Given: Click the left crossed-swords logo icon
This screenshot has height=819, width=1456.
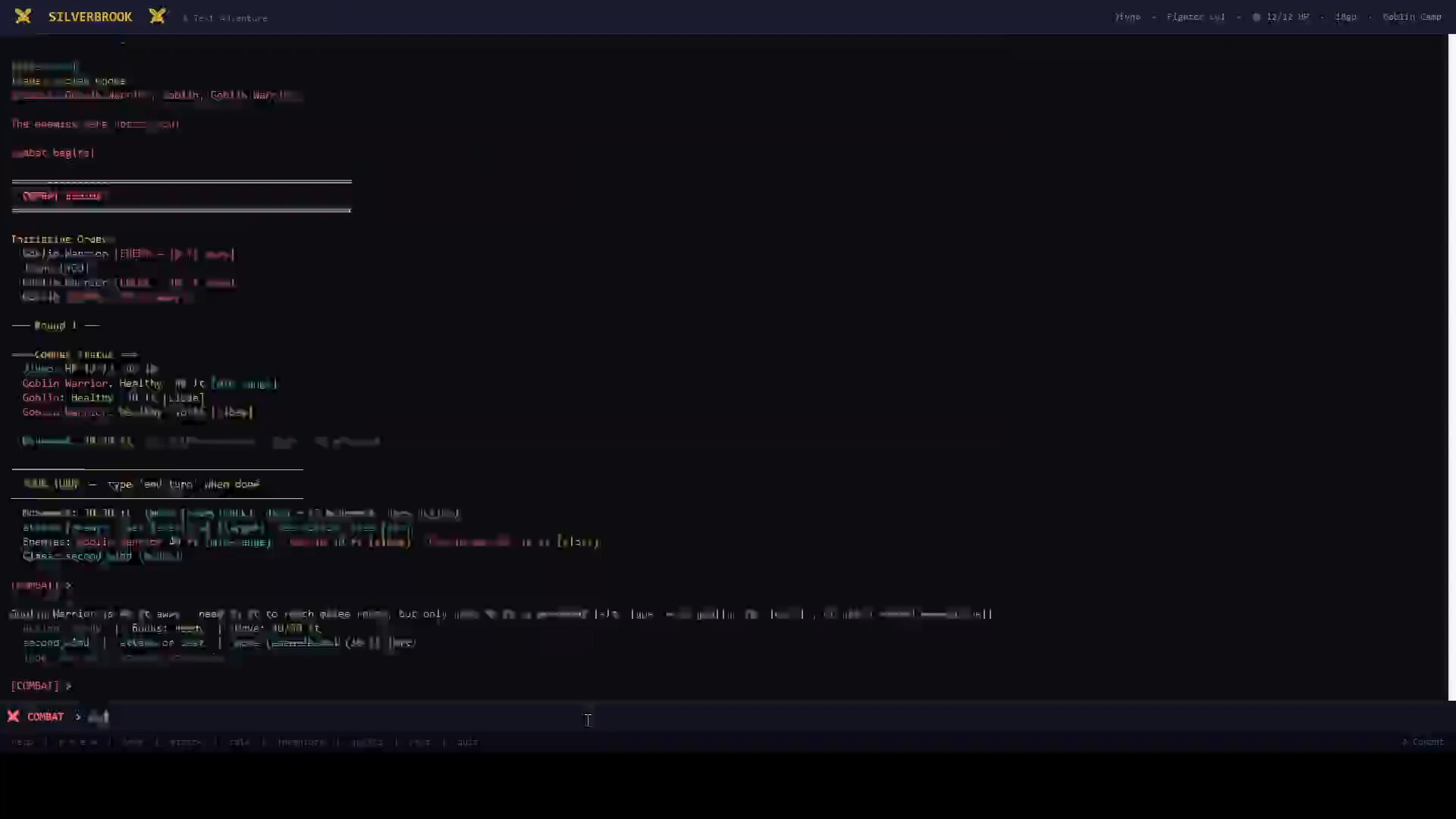Looking at the screenshot, I should (x=23, y=16).
